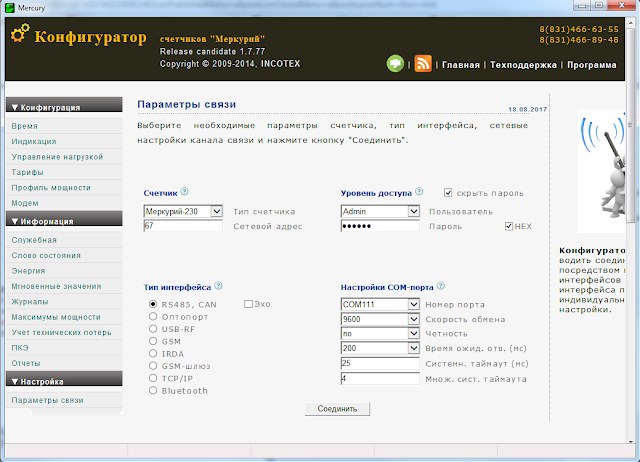Click the green chat bubble icon
The height and width of the screenshot is (462, 640).
pos(395,63)
